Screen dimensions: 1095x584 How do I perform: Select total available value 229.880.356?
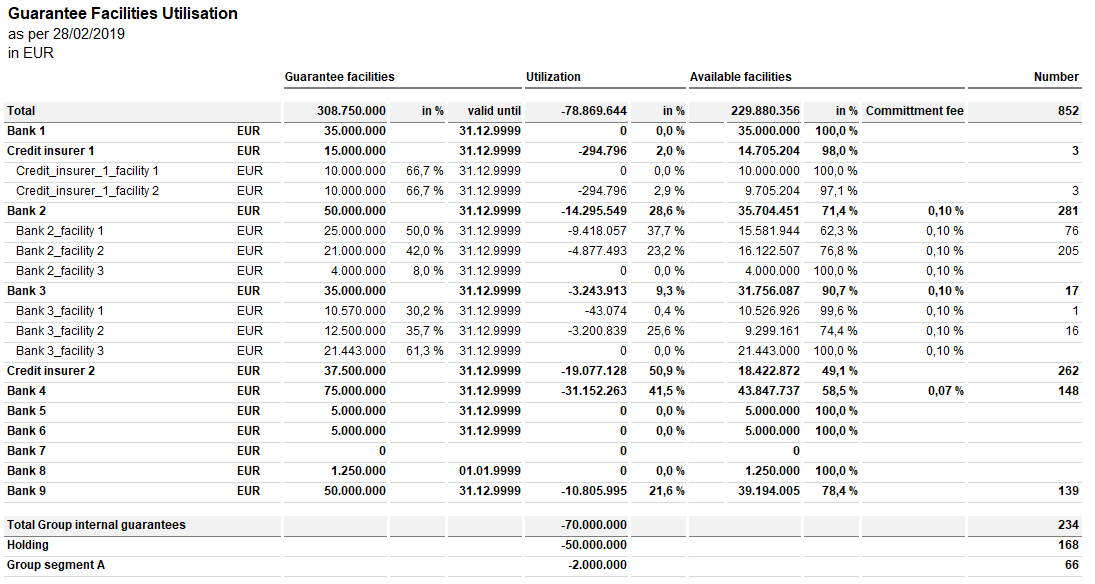[x=765, y=111]
